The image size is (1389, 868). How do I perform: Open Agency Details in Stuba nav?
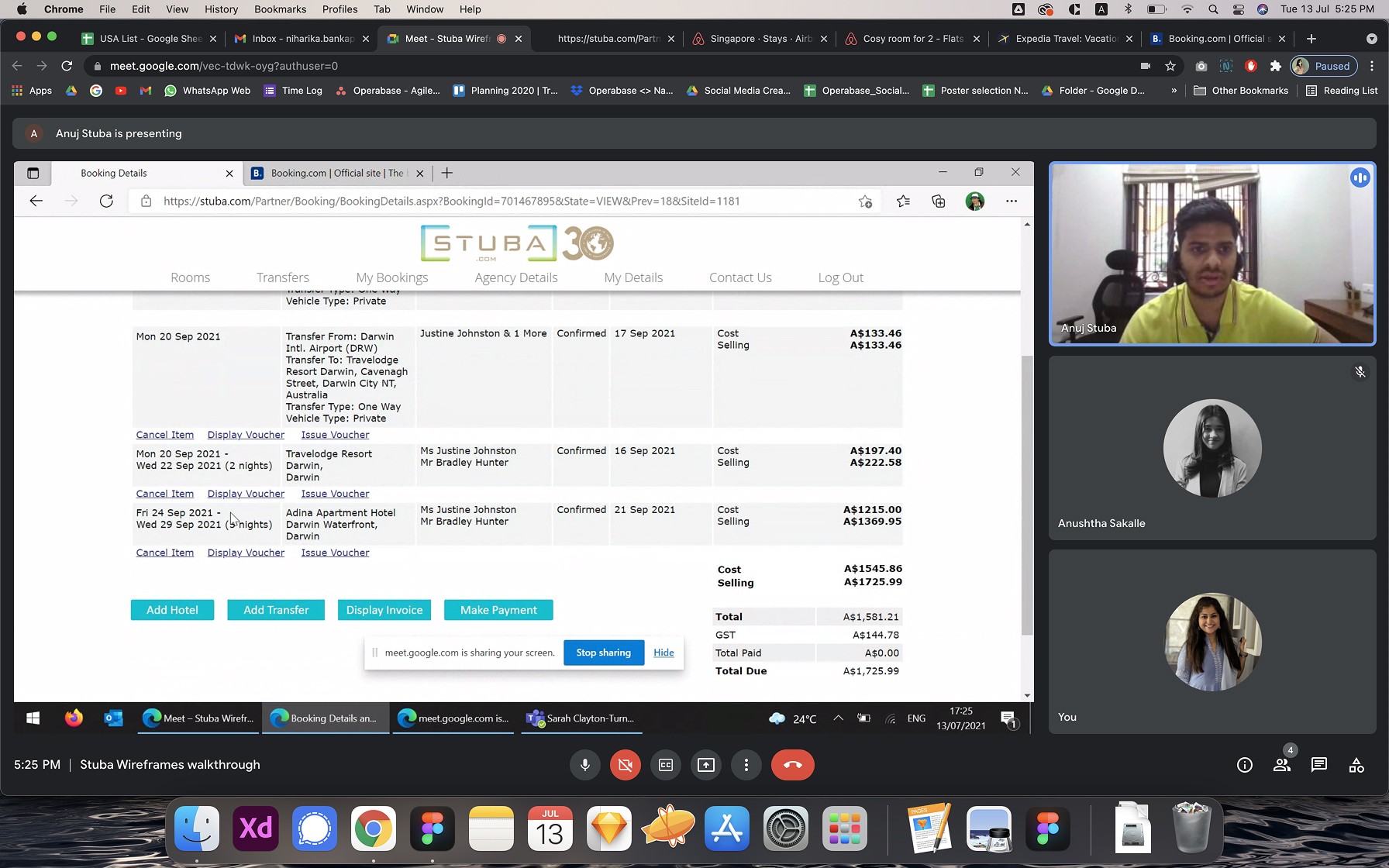coord(516,277)
